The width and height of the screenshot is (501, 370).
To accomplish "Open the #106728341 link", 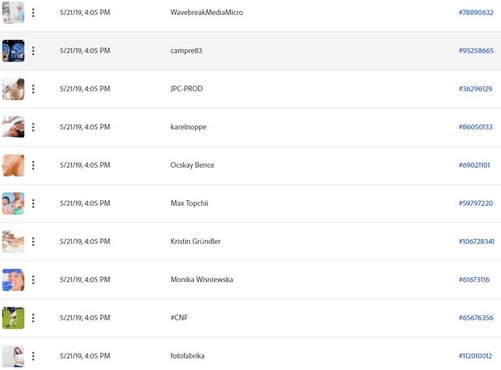I will [x=476, y=242].
